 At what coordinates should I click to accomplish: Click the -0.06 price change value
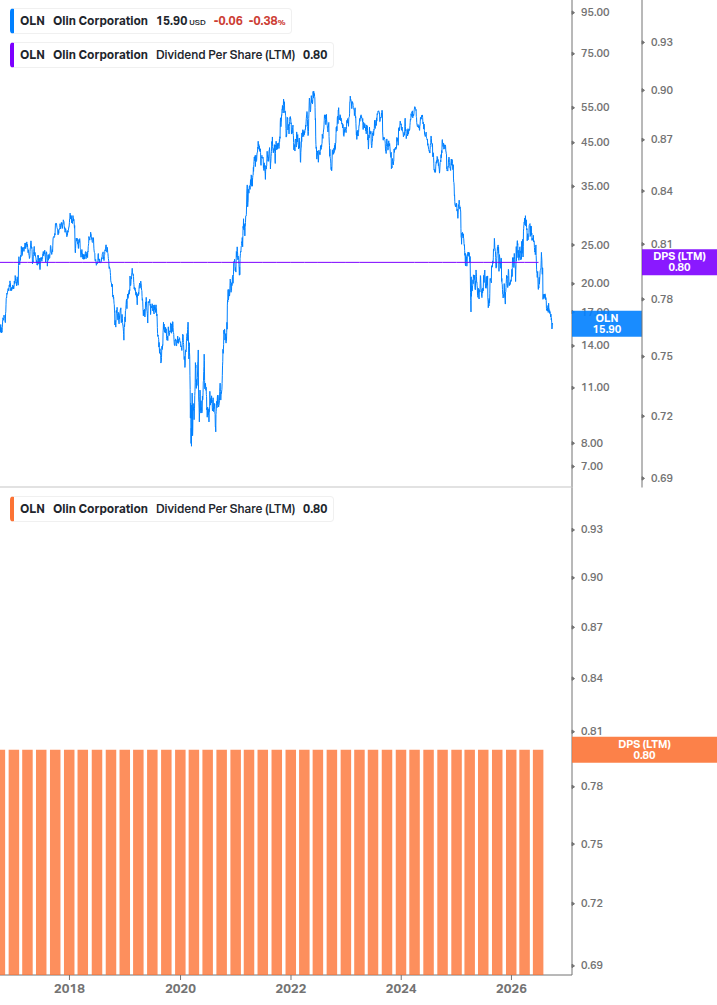point(228,21)
